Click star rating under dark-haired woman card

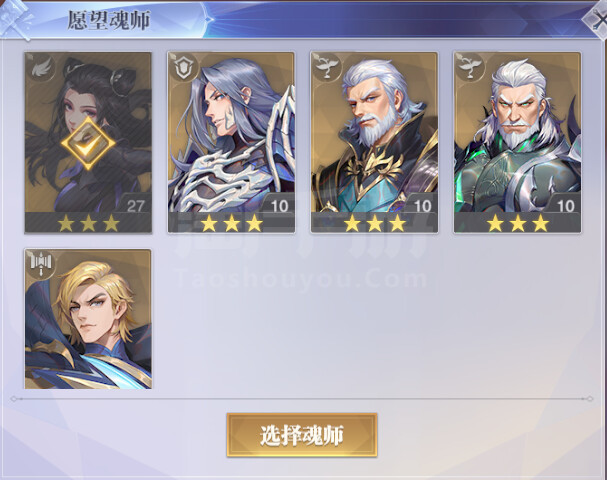click(x=88, y=223)
